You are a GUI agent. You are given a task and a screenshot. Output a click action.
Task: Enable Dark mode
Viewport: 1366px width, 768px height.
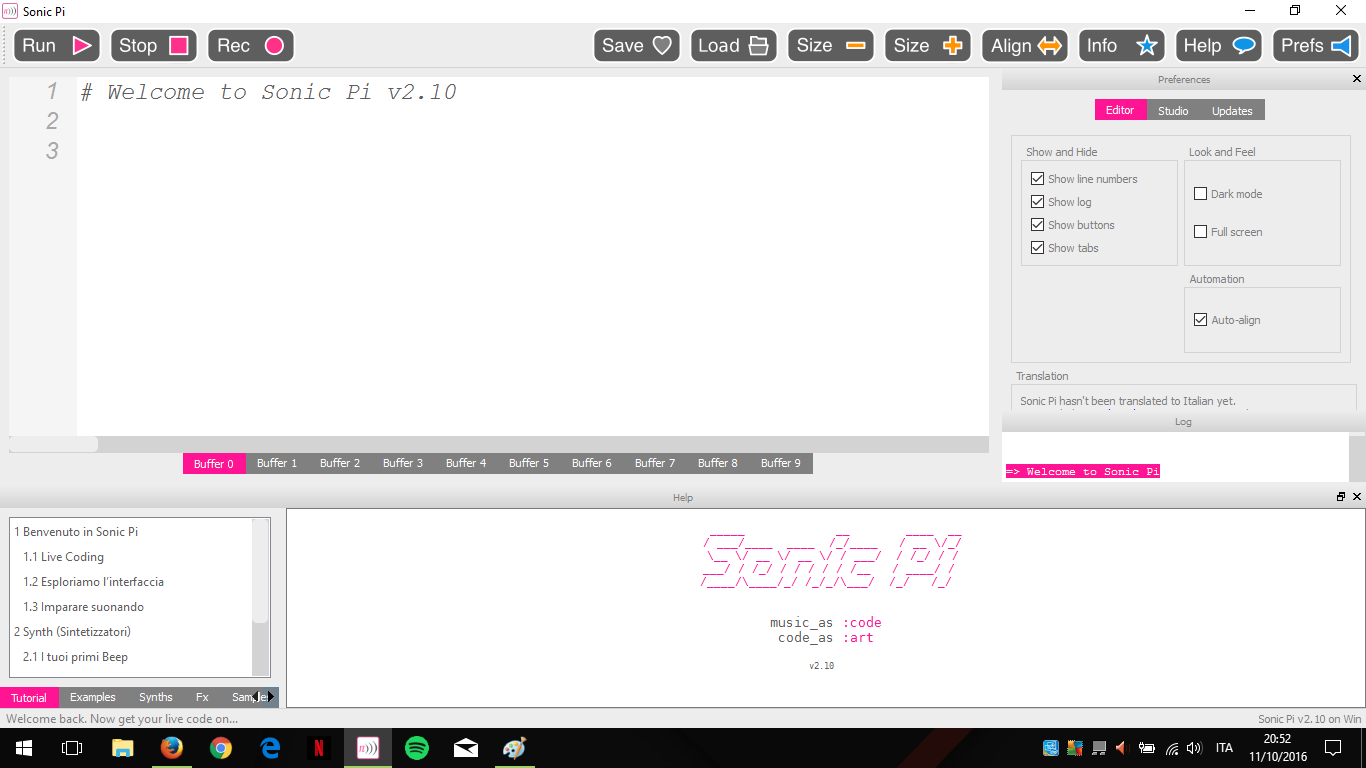pos(1199,193)
